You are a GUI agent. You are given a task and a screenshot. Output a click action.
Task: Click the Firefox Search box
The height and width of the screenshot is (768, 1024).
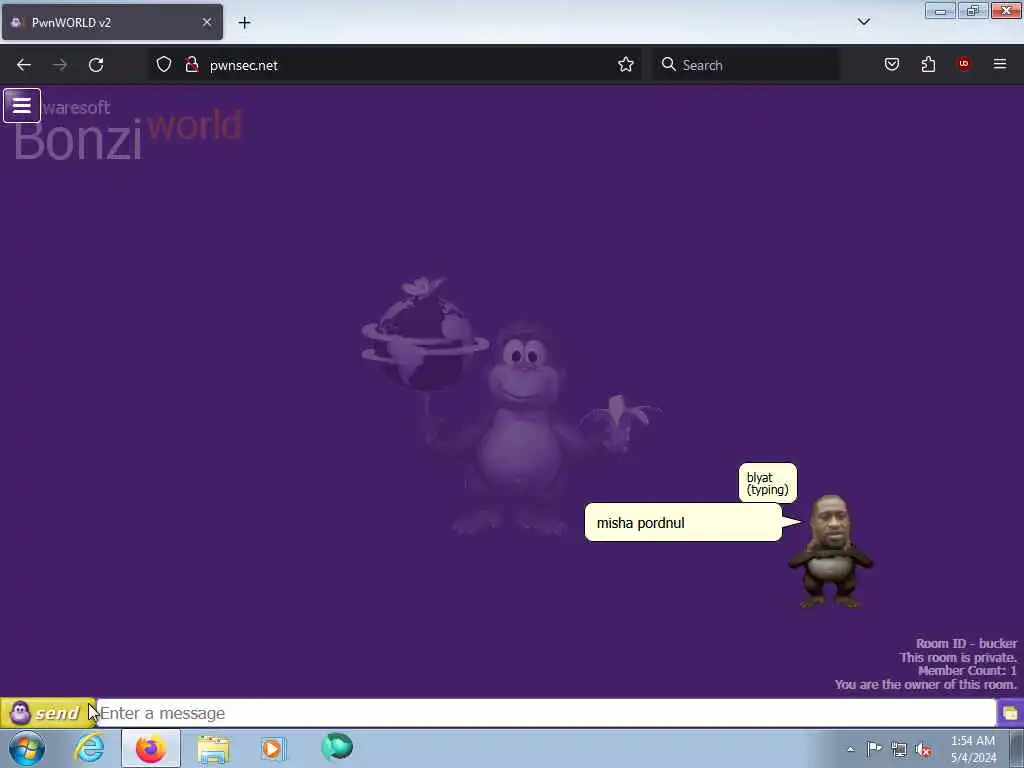coord(746,65)
